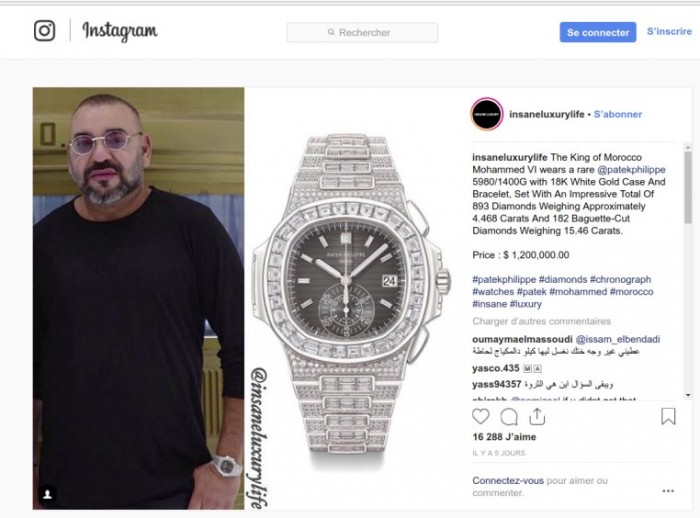Open insaneluxurylife profile avatar

pyautogui.click(x=487, y=114)
